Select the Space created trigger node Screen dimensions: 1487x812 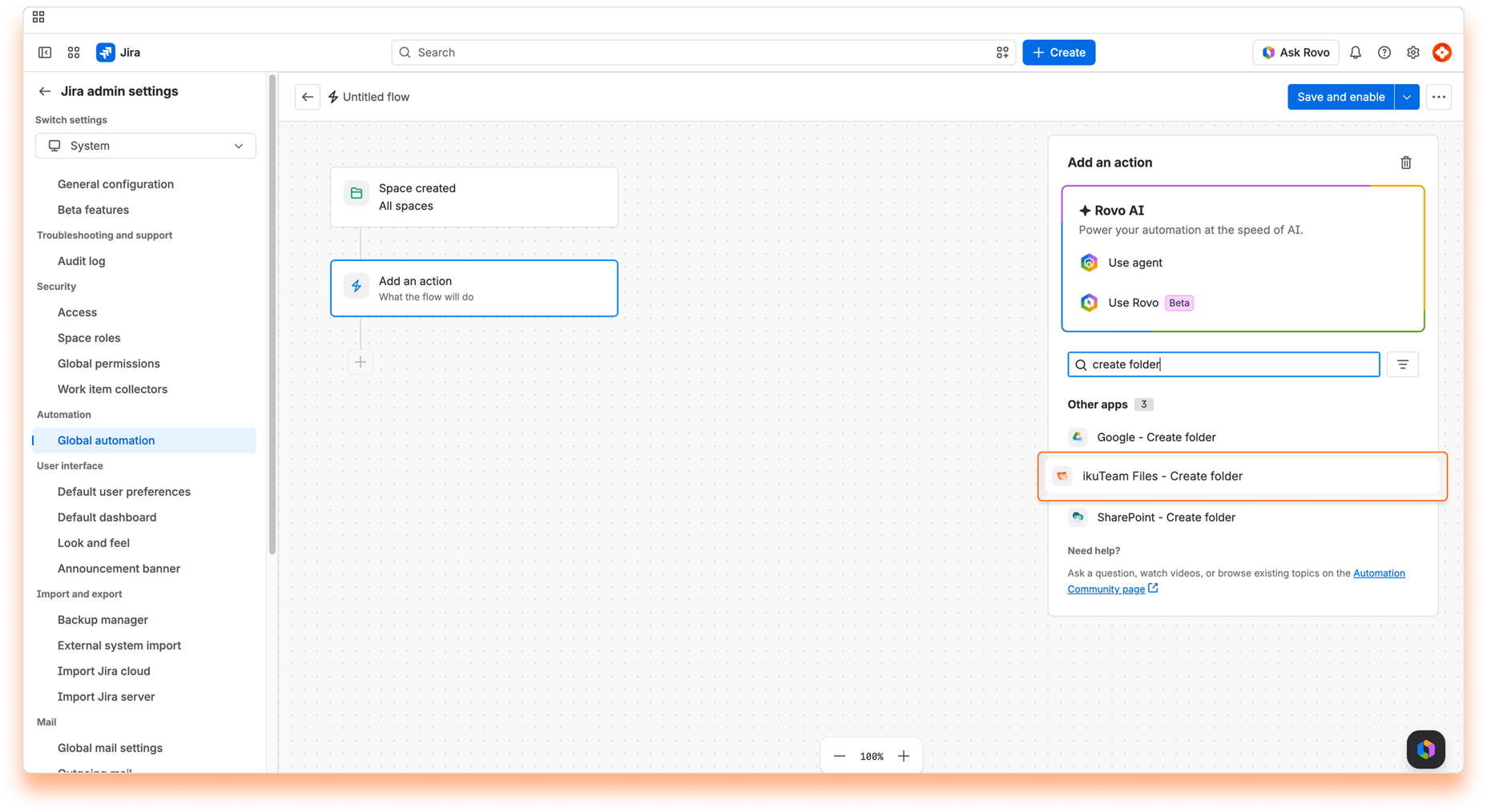(474, 197)
